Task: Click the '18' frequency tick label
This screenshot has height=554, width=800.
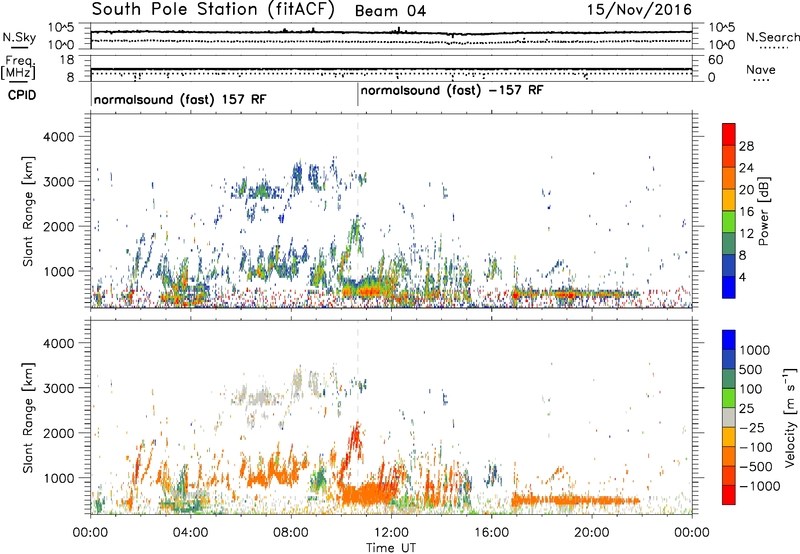Action: point(67,60)
